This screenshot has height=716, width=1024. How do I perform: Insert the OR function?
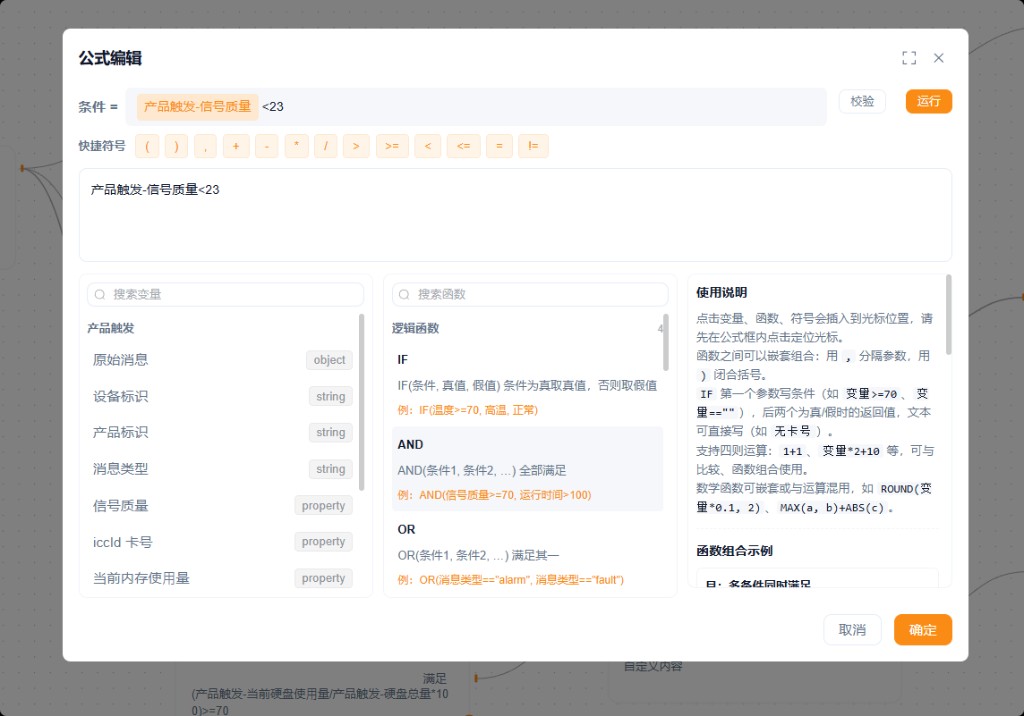[x=527, y=554]
